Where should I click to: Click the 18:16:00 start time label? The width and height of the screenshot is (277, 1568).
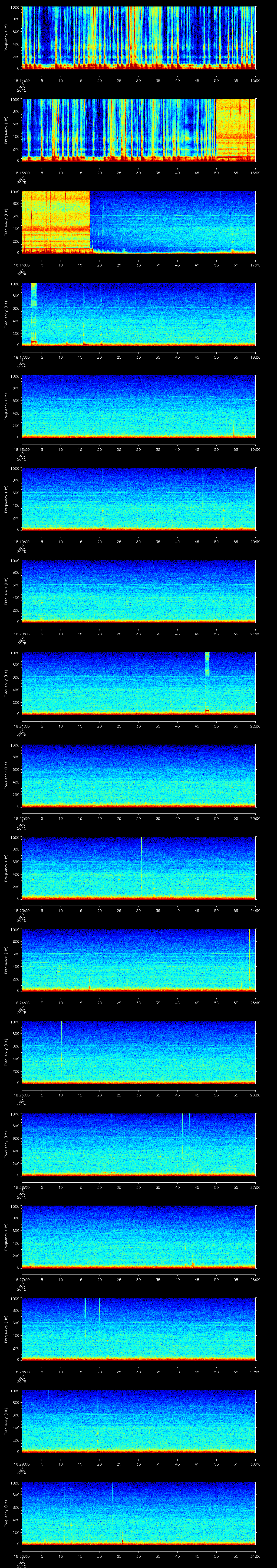click(x=21, y=265)
